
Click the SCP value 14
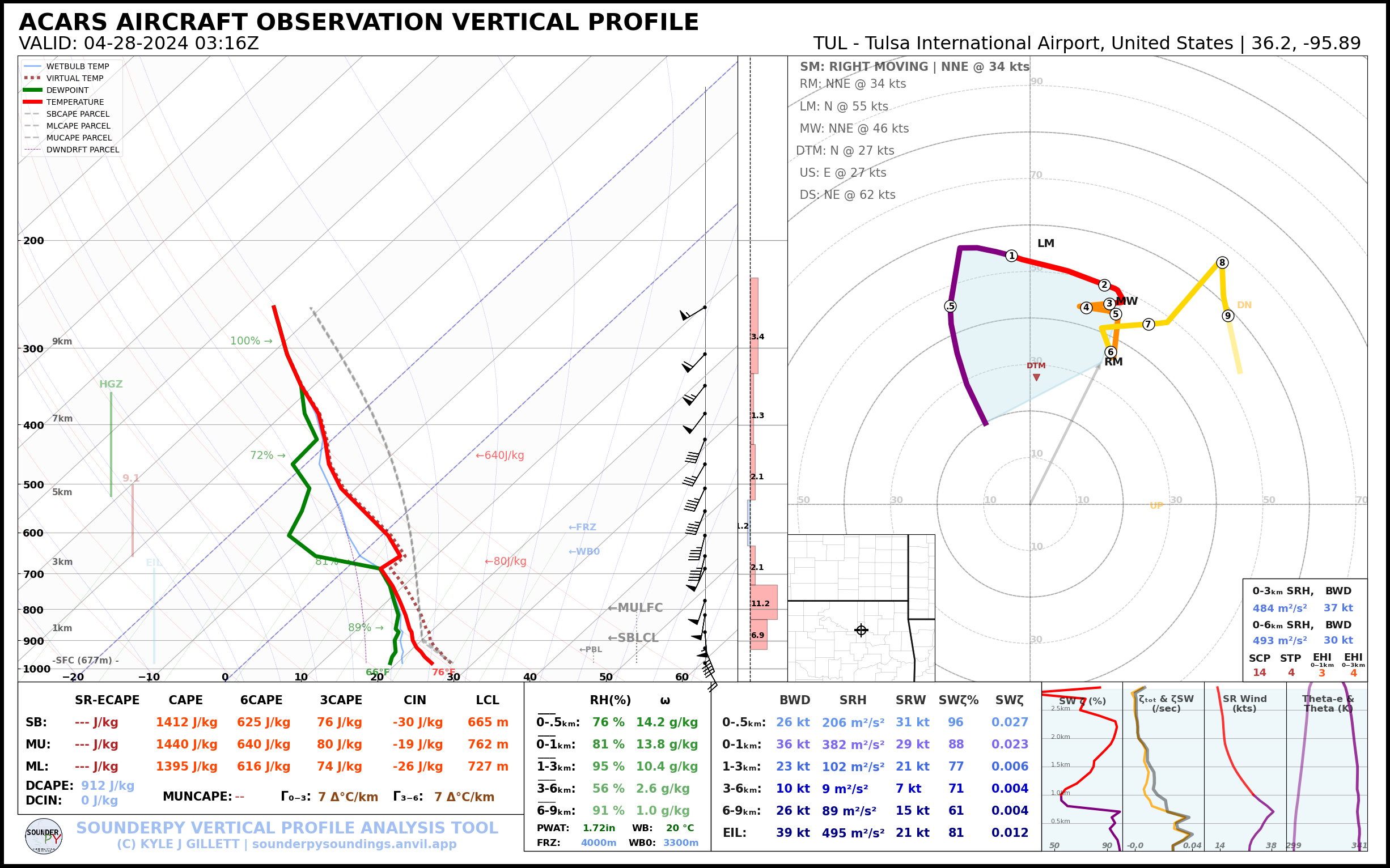(x=1259, y=673)
